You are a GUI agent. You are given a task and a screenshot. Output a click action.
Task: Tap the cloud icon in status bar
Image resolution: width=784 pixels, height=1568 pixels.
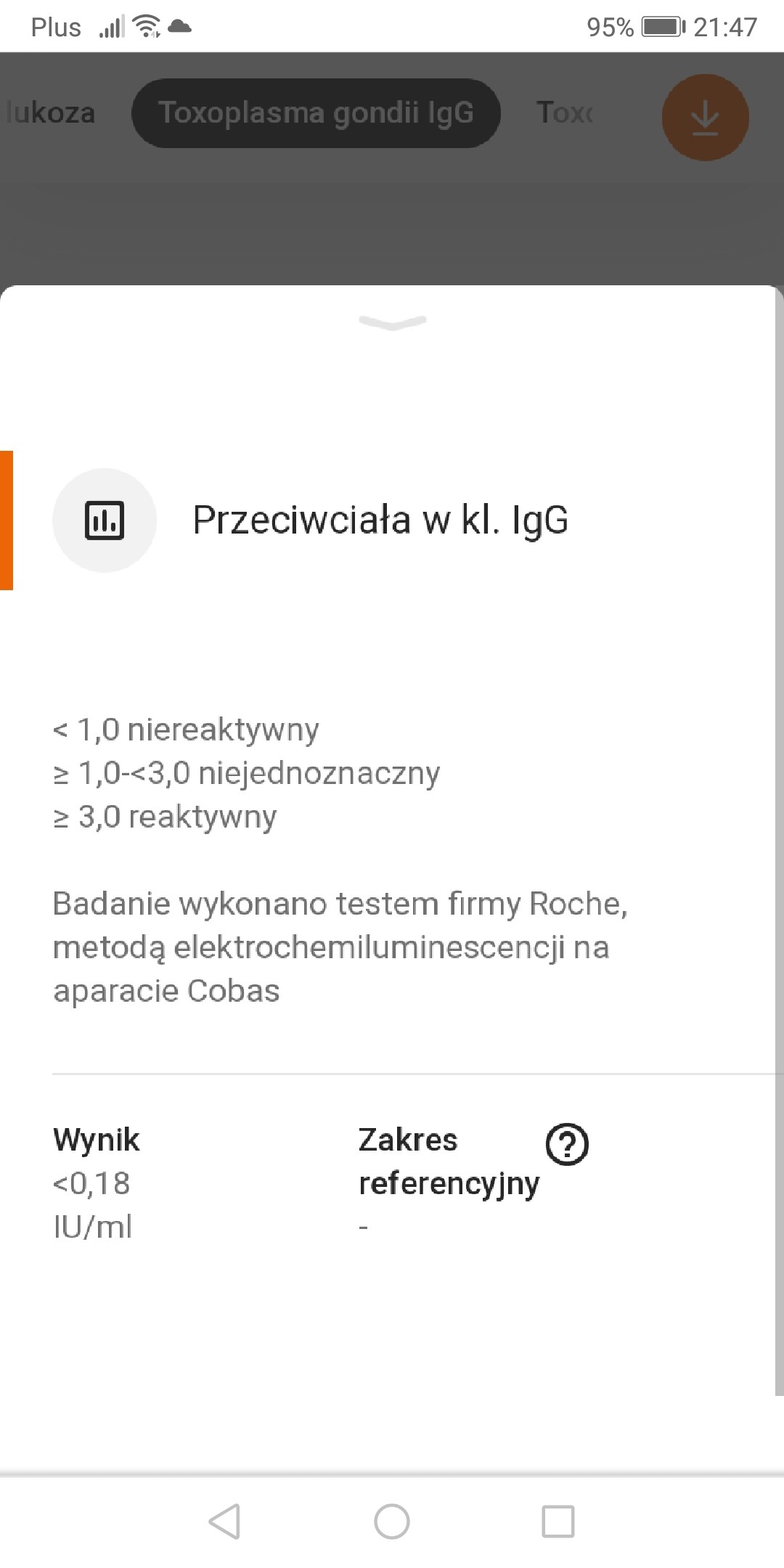click(179, 27)
